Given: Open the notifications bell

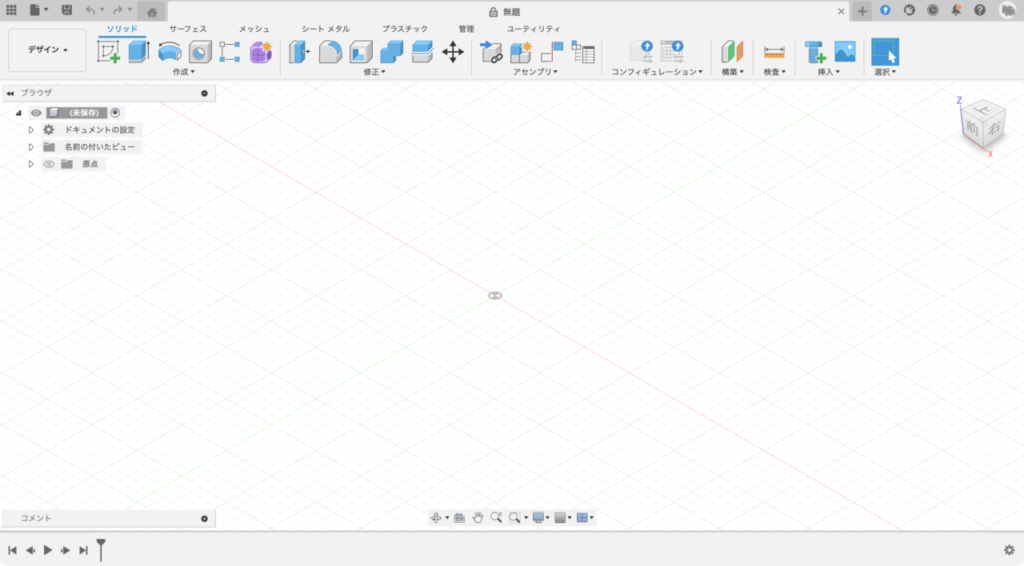Looking at the screenshot, I should click(x=956, y=10).
